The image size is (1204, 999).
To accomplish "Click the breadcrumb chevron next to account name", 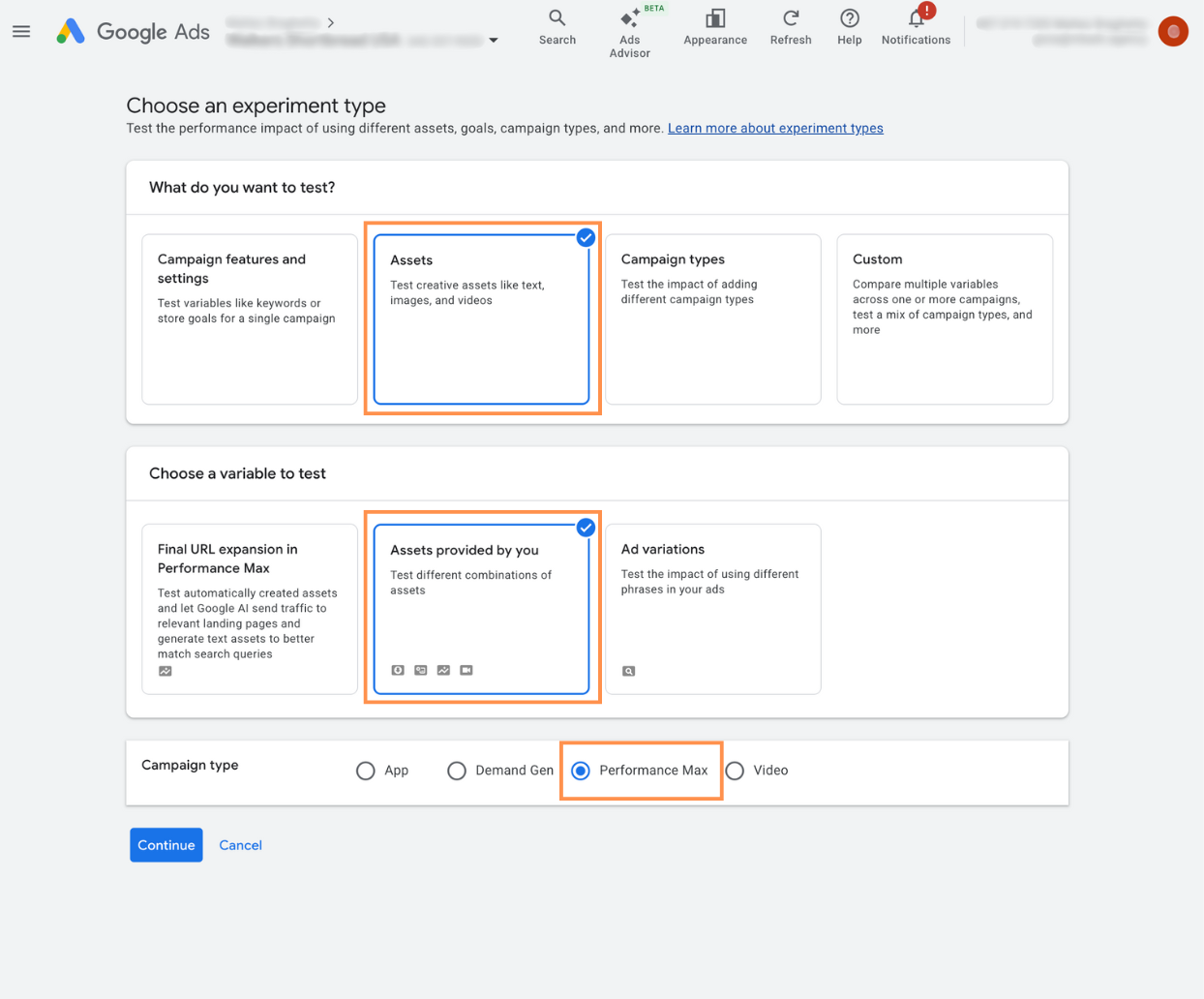I will point(331,22).
